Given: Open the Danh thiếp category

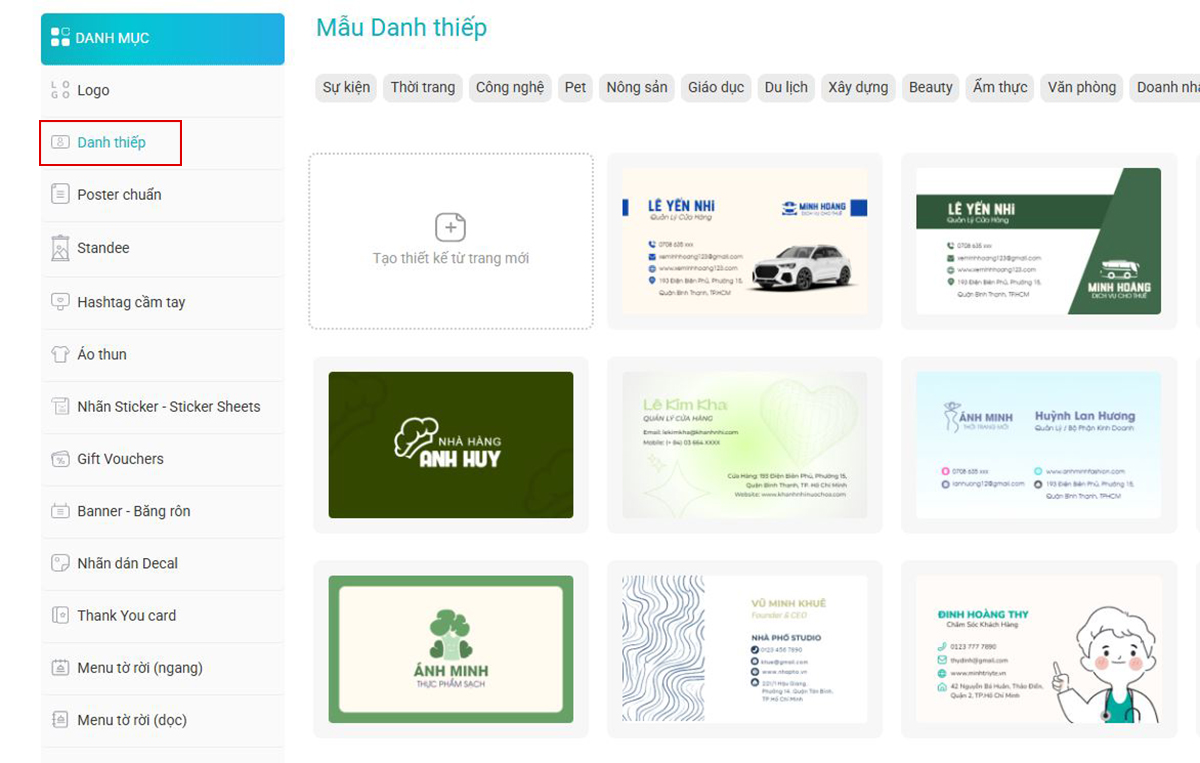Looking at the screenshot, I should pos(111,142).
